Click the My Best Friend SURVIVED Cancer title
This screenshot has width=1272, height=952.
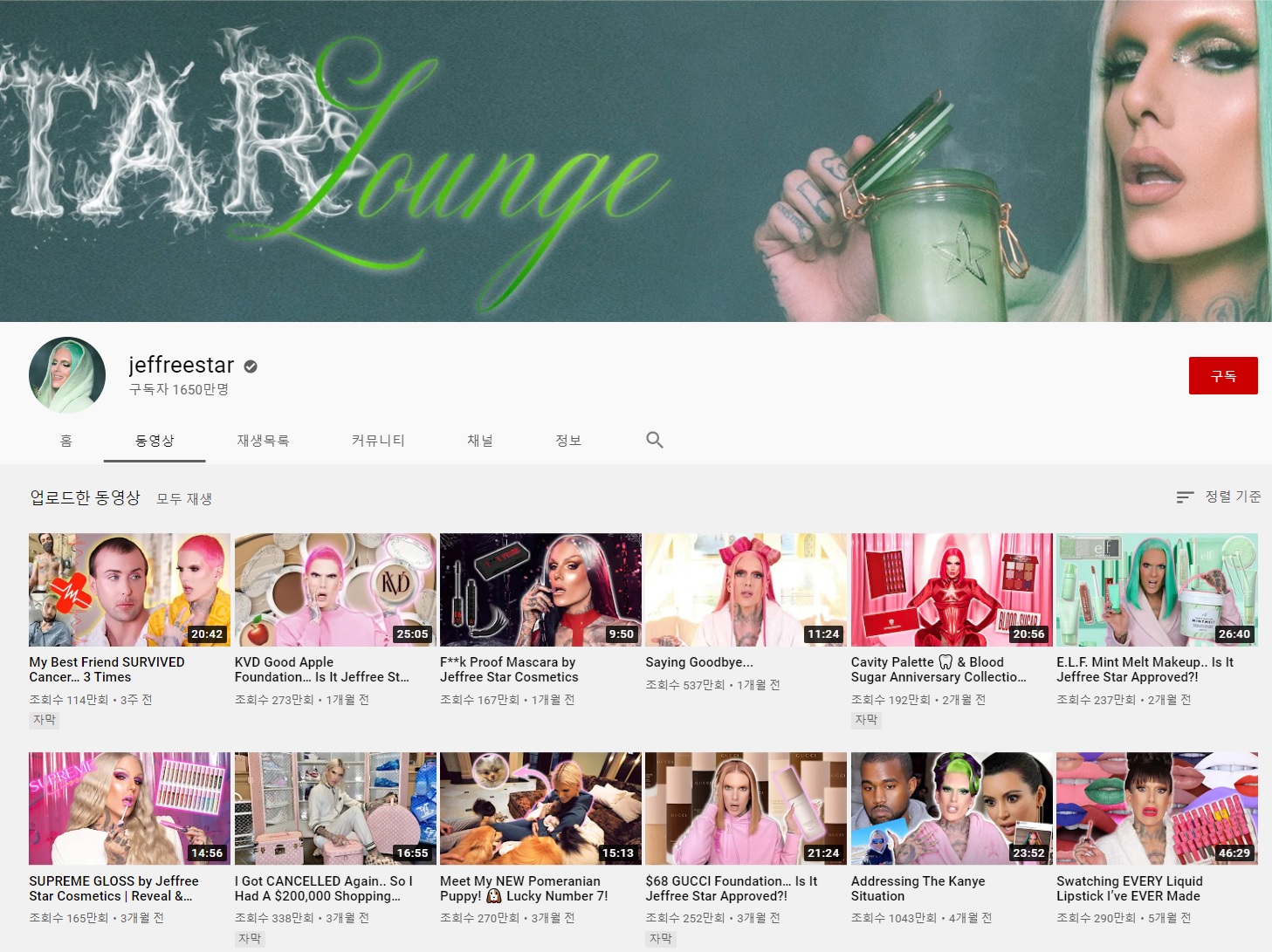pos(107,669)
